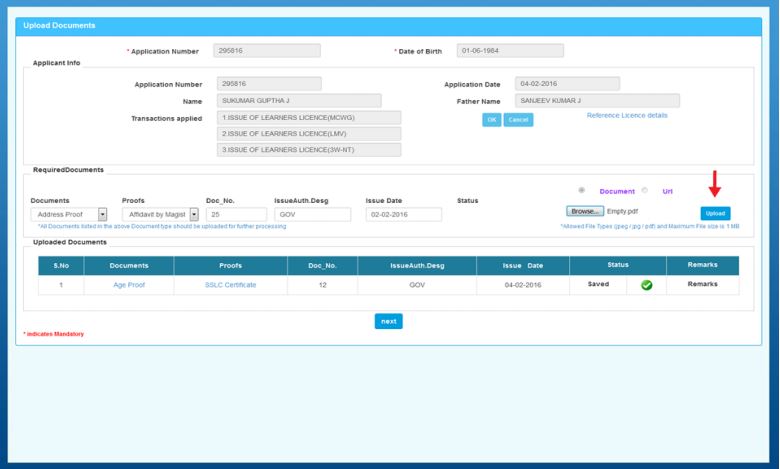
Task: Click the Date of Birth field
Action: (510, 51)
